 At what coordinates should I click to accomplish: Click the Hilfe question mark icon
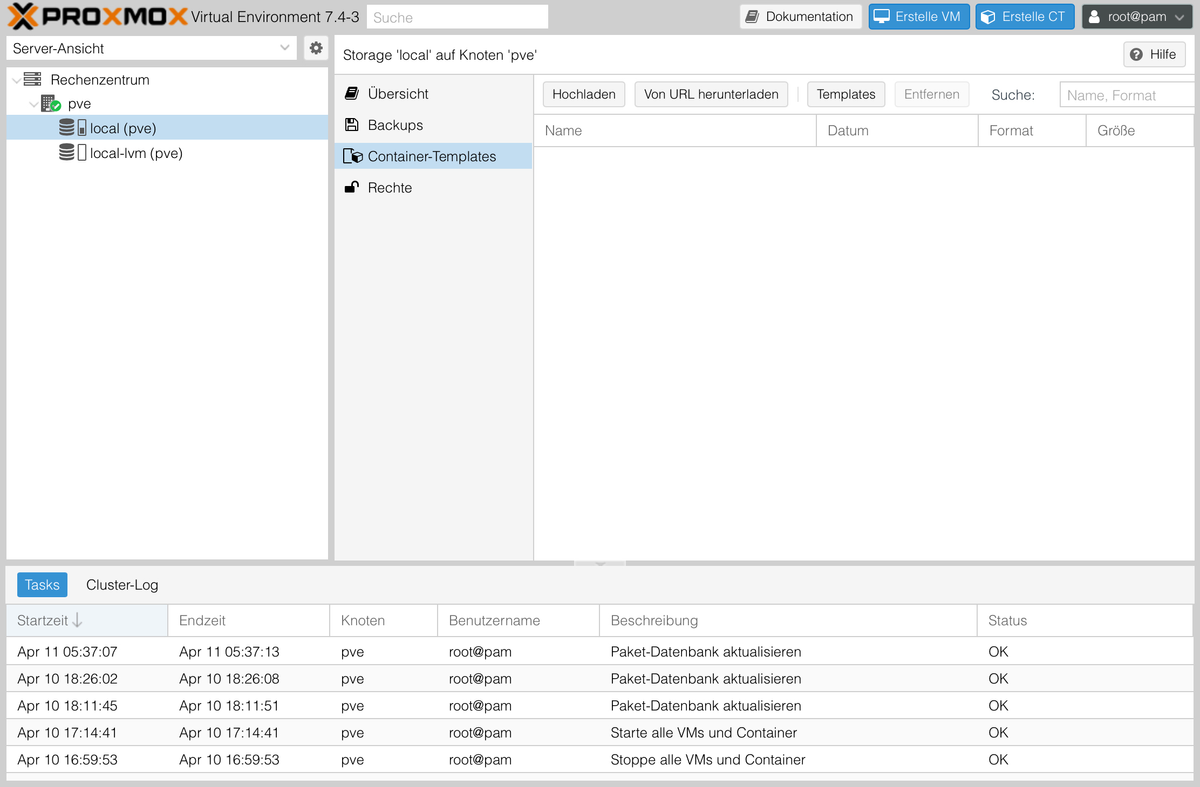[1136, 54]
